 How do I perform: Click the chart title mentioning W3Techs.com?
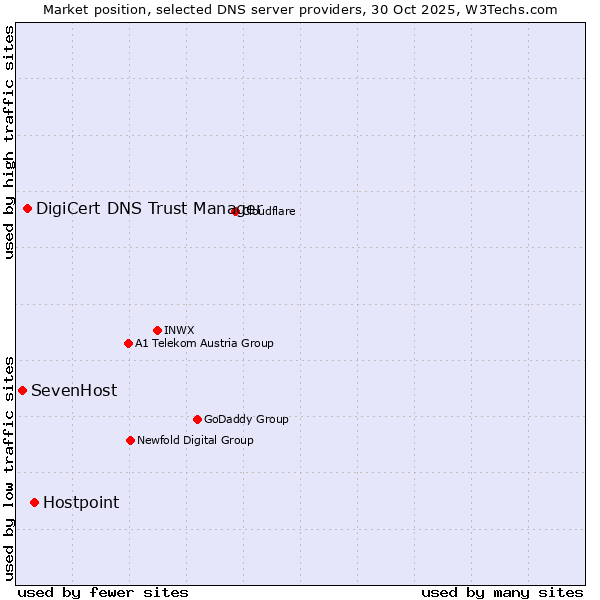point(300,9)
